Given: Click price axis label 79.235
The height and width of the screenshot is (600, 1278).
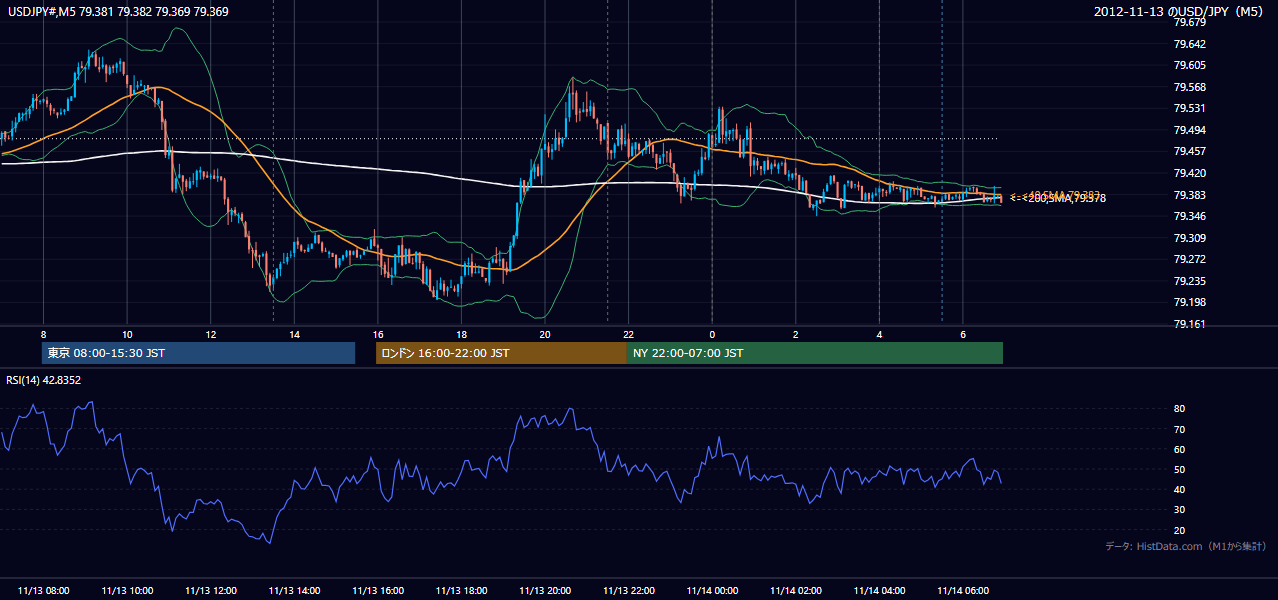Looking at the screenshot, I should pyautogui.click(x=1189, y=281).
